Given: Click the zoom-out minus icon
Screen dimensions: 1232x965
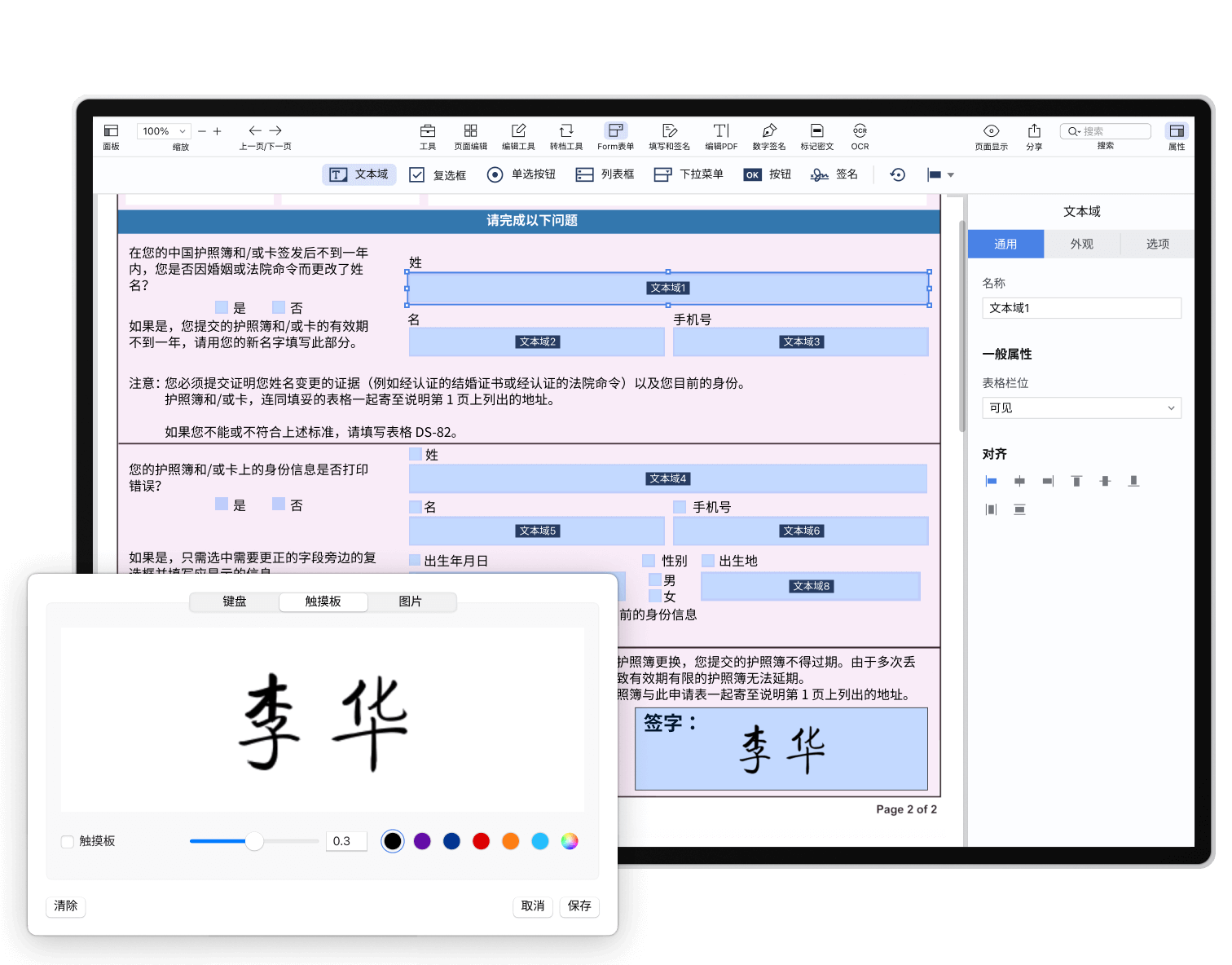Looking at the screenshot, I should point(202,131).
